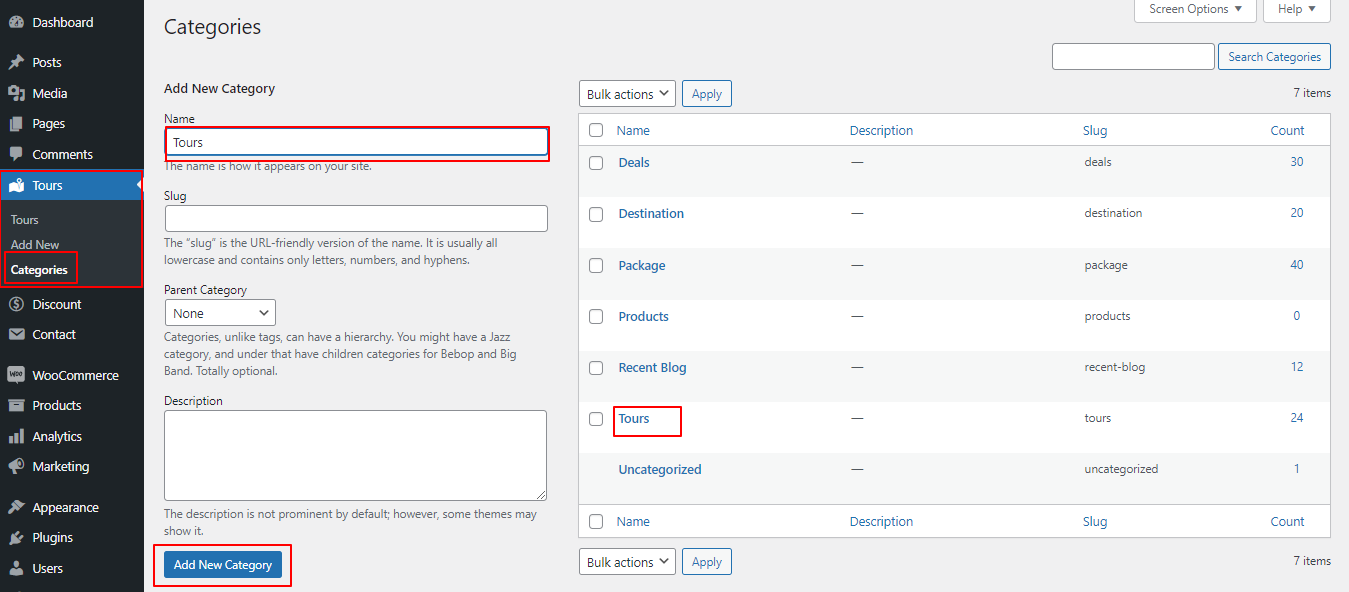Click the Posts pushpin icon

(16, 62)
